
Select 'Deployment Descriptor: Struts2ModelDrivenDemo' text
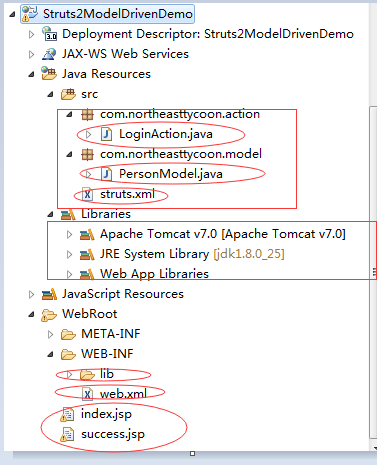click(208, 34)
